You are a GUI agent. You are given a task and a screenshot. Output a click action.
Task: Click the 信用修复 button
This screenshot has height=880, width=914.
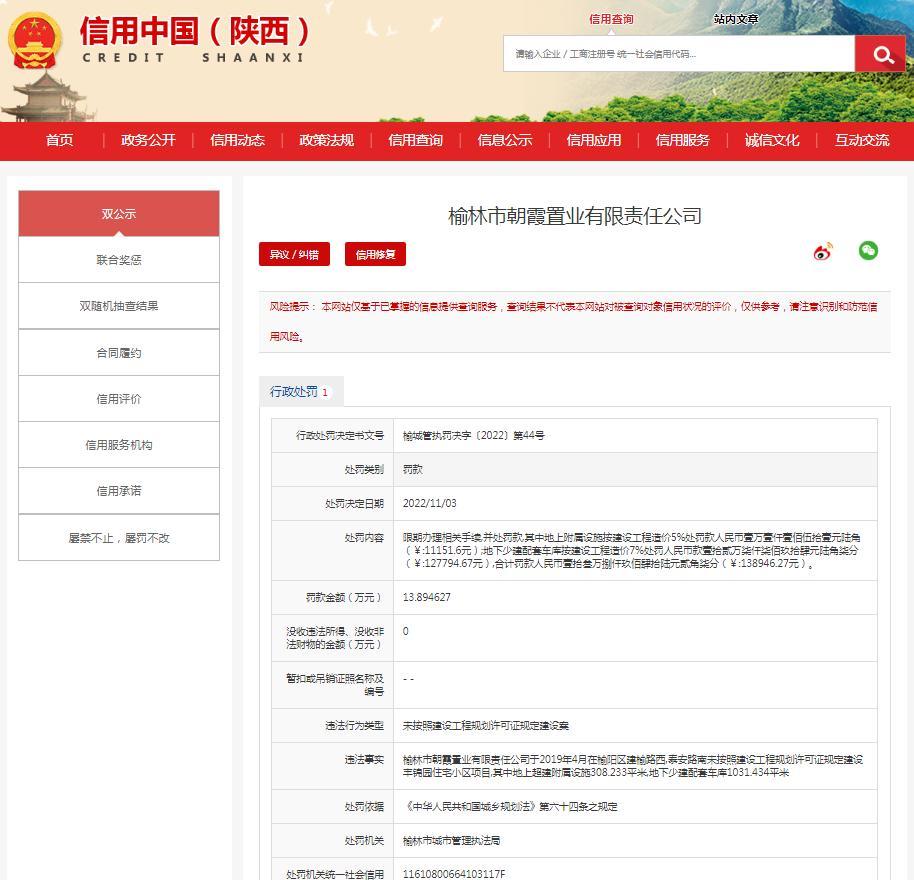tap(375, 254)
